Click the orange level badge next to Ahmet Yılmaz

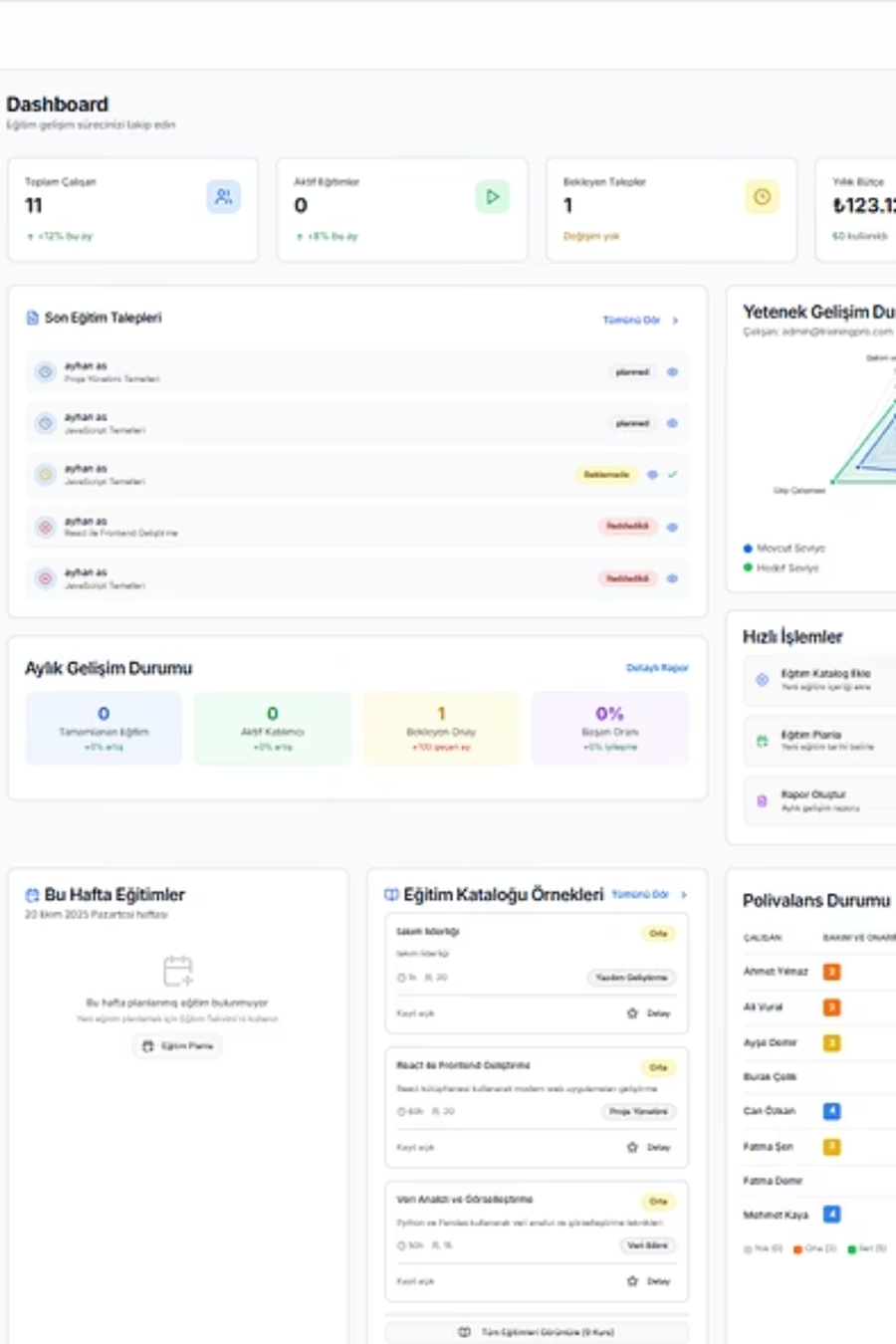click(831, 972)
